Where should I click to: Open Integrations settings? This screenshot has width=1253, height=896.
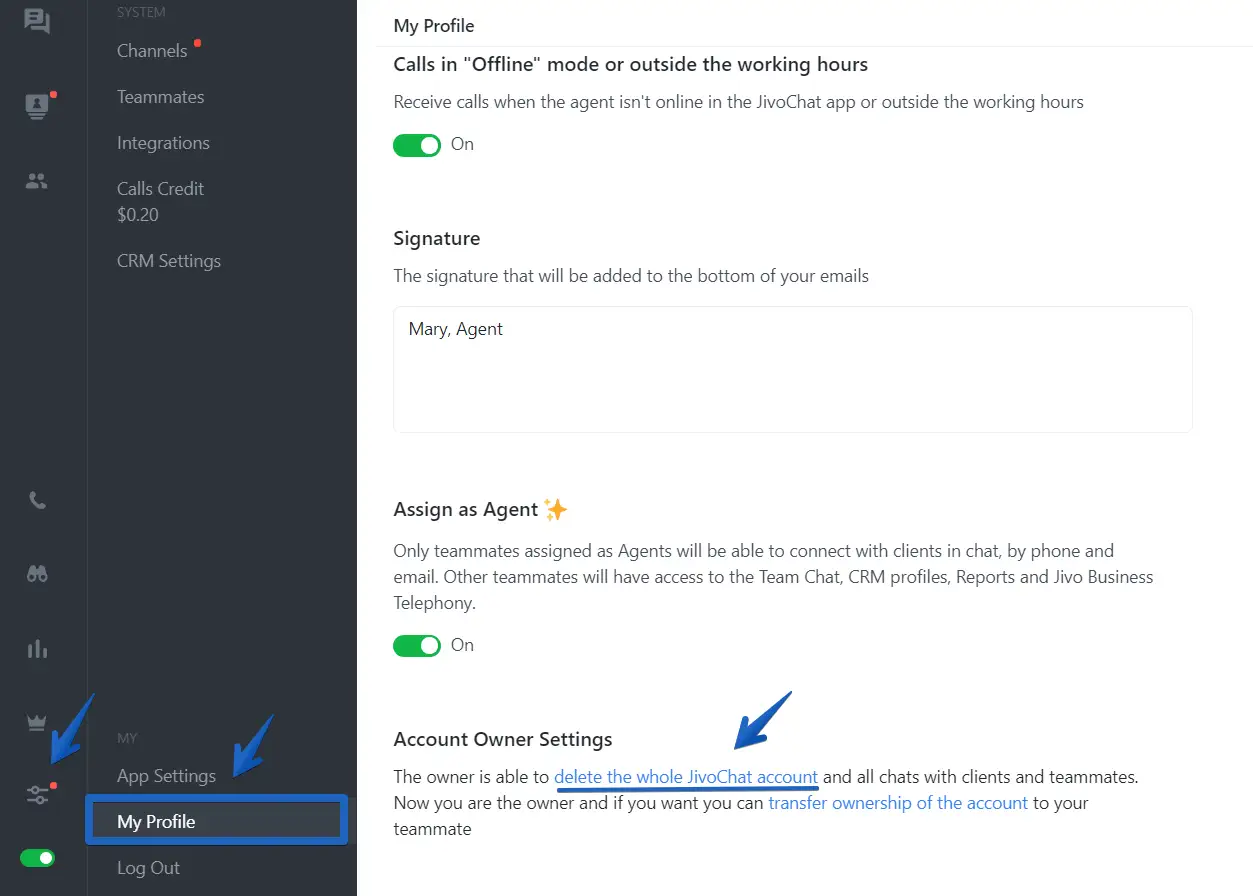click(x=163, y=143)
